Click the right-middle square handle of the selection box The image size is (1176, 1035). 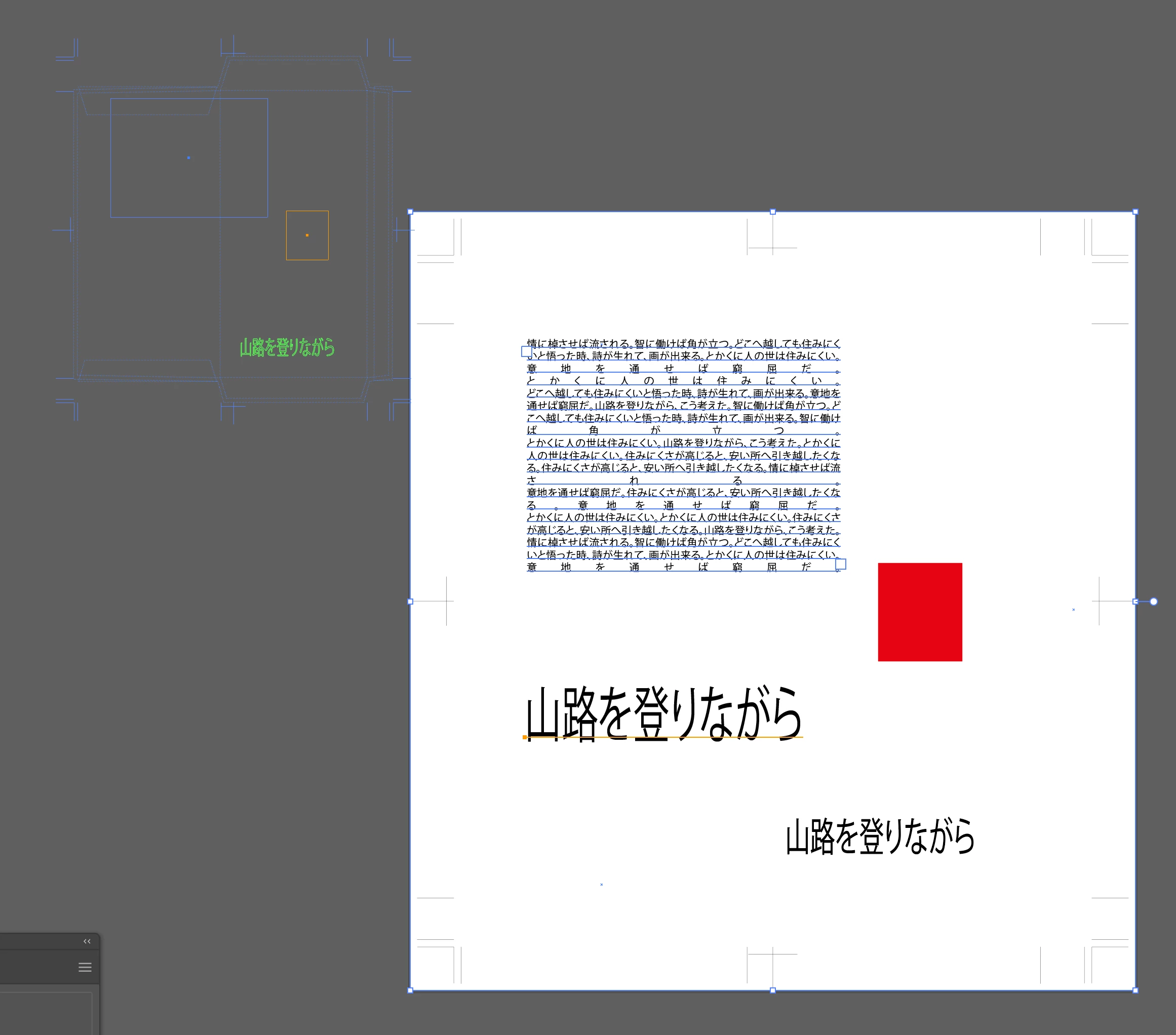pyautogui.click(x=1135, y=601)
